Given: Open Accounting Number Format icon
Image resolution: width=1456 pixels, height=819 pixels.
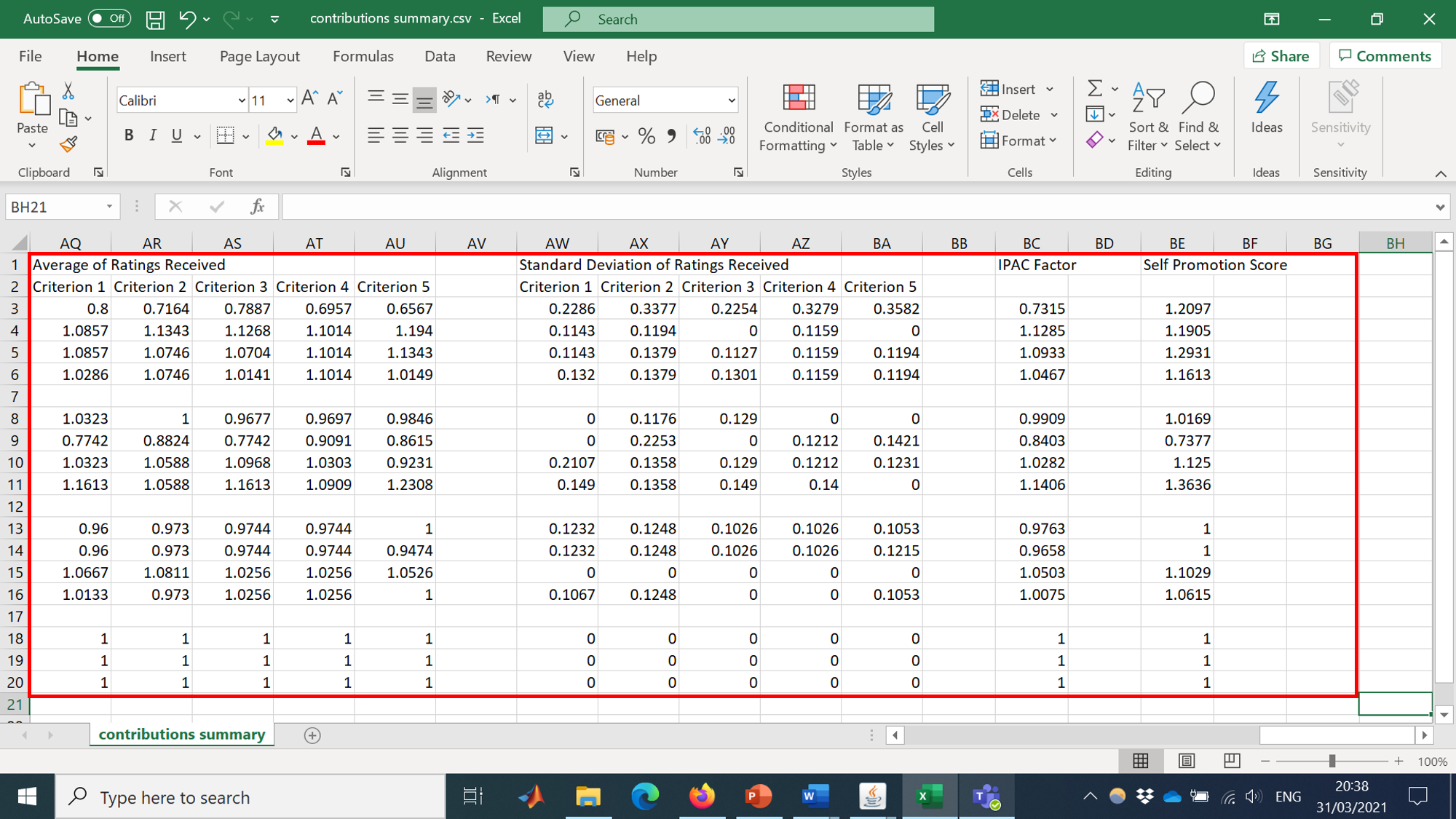Looking at the screenshot, I should pos(605,136).
